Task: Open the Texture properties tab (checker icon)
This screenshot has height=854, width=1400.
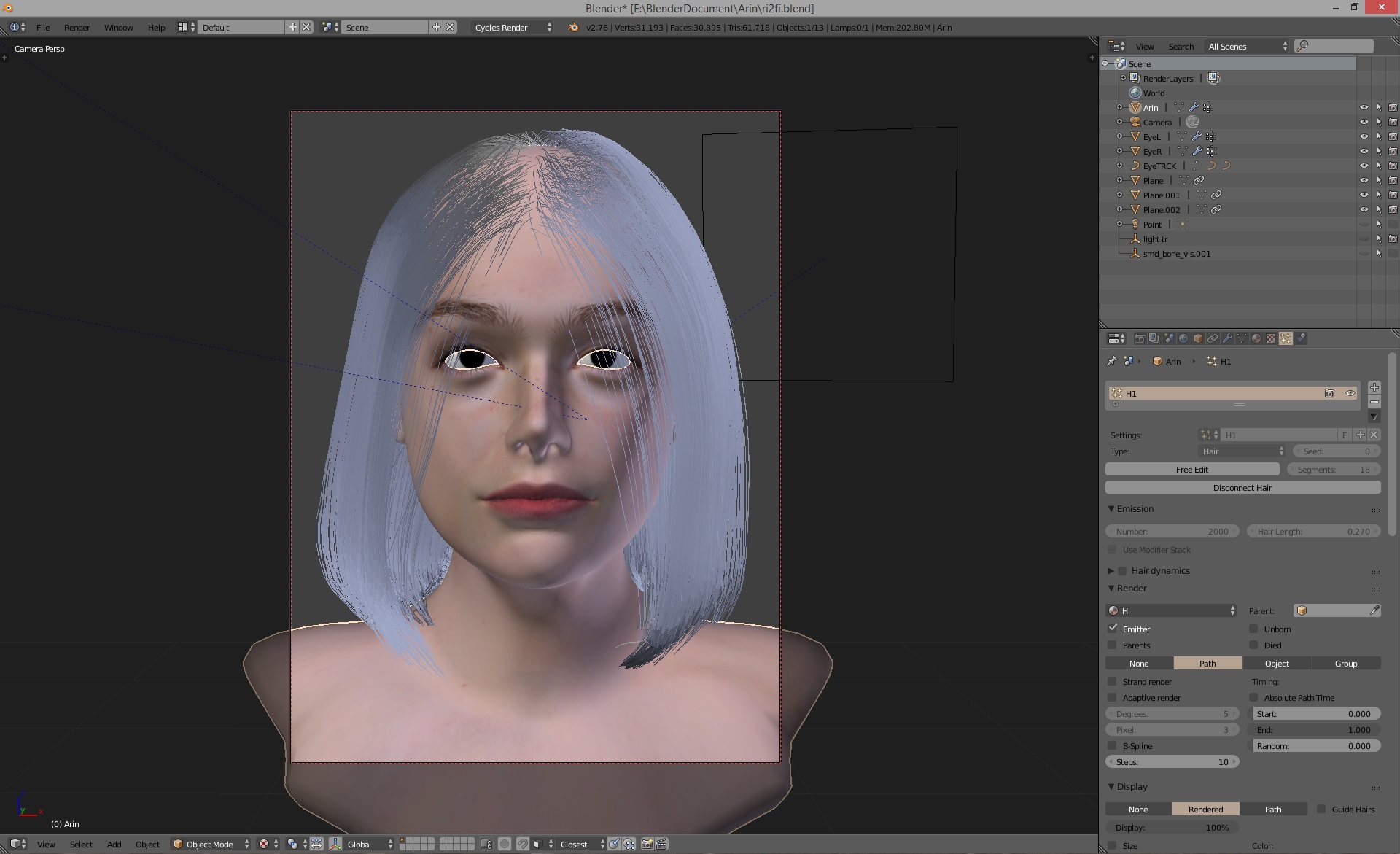Action: (x=1271, y=338)
